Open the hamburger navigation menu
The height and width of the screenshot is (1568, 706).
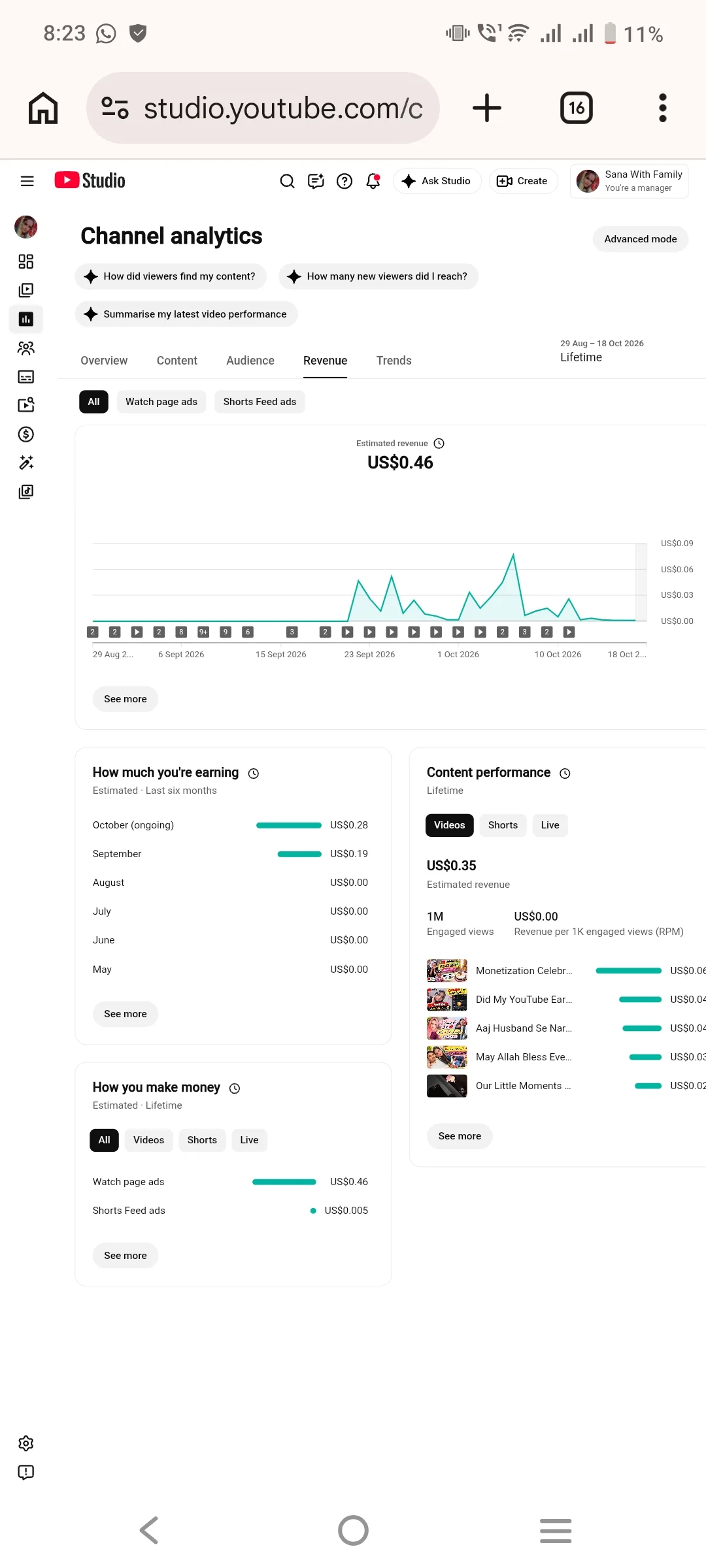tap(27, 181)
